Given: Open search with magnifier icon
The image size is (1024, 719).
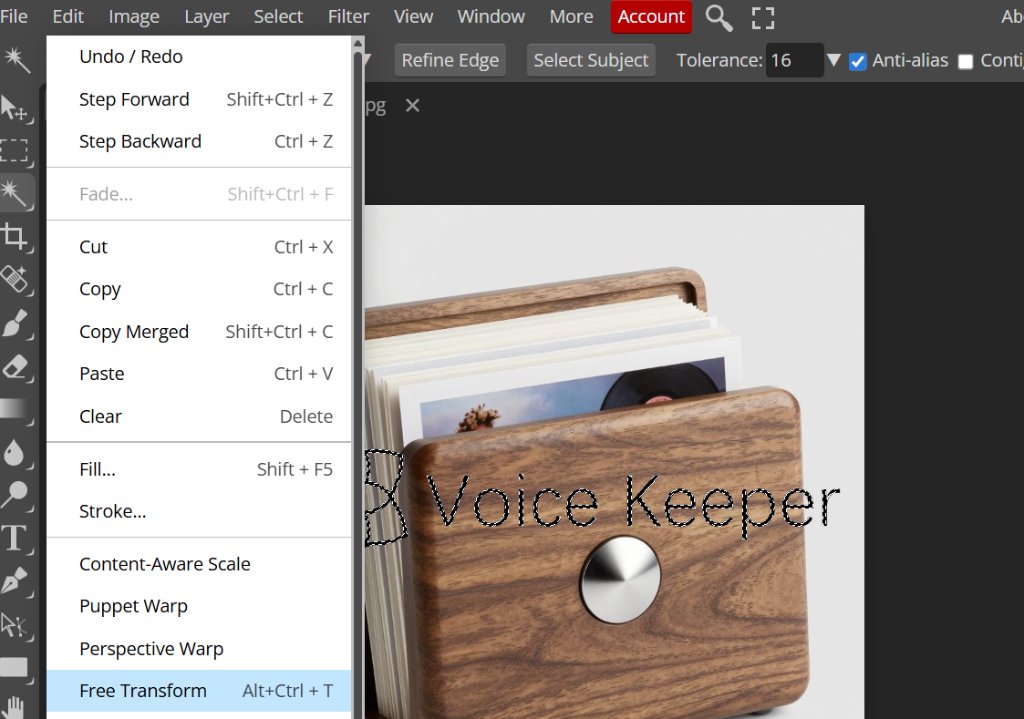Looking at the screenshot, I should 718,18.
